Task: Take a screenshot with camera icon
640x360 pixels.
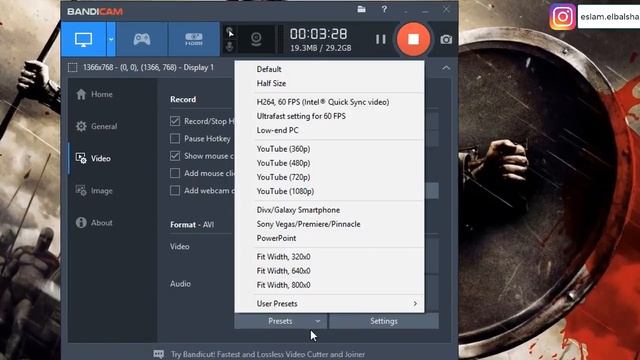Action: coord(446,39)
